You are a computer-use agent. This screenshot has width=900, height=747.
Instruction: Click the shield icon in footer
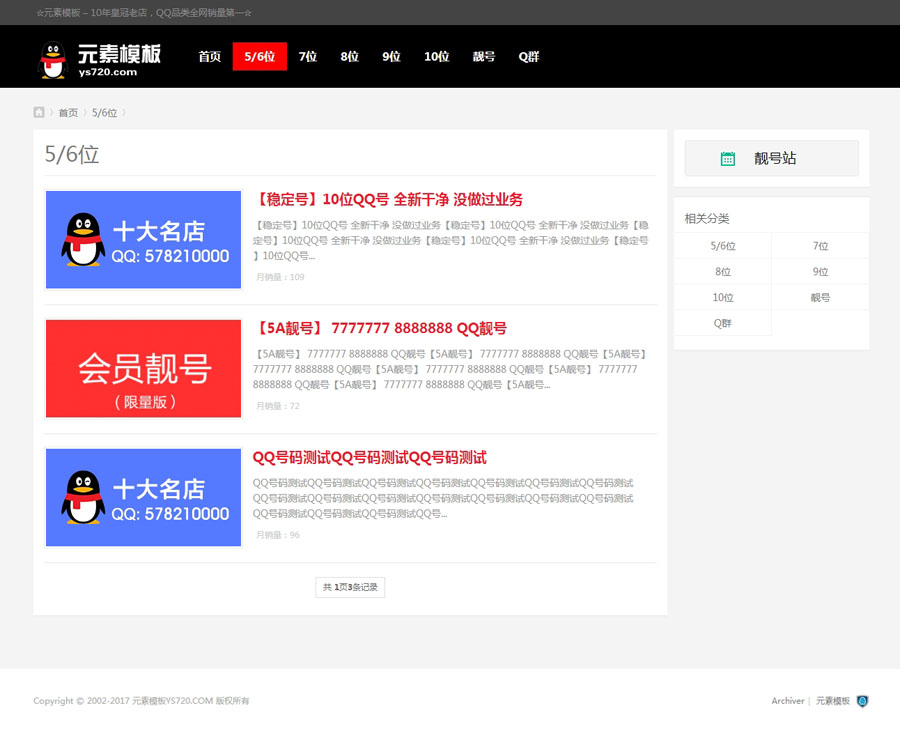[862, 700]
